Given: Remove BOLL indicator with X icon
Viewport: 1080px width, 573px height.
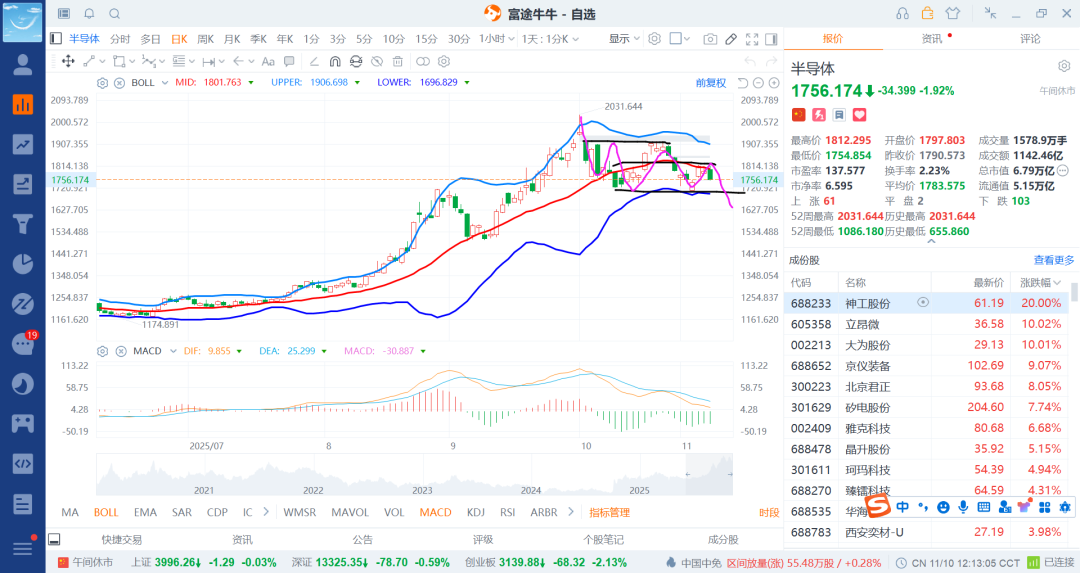Looking at the screenshot, I should coord(118,83).
